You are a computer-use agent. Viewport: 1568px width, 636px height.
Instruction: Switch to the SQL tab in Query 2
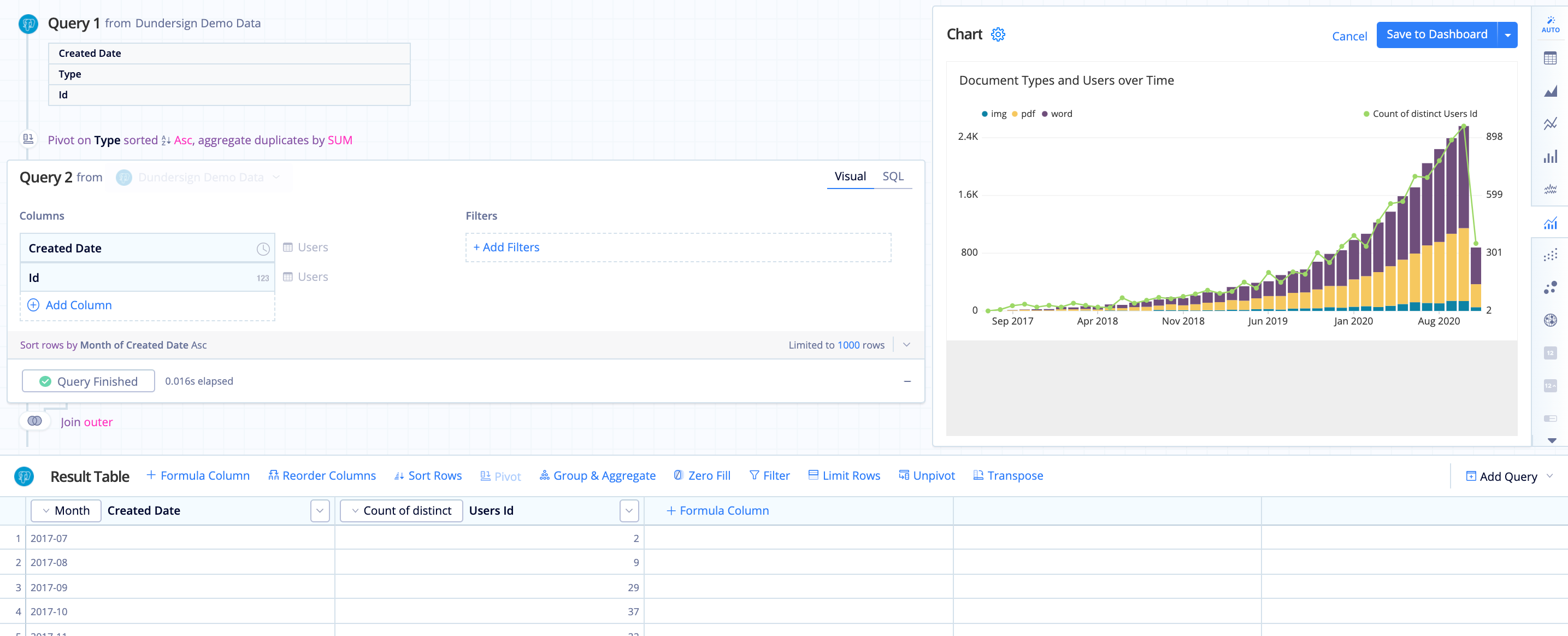click(x=892, y=176)
